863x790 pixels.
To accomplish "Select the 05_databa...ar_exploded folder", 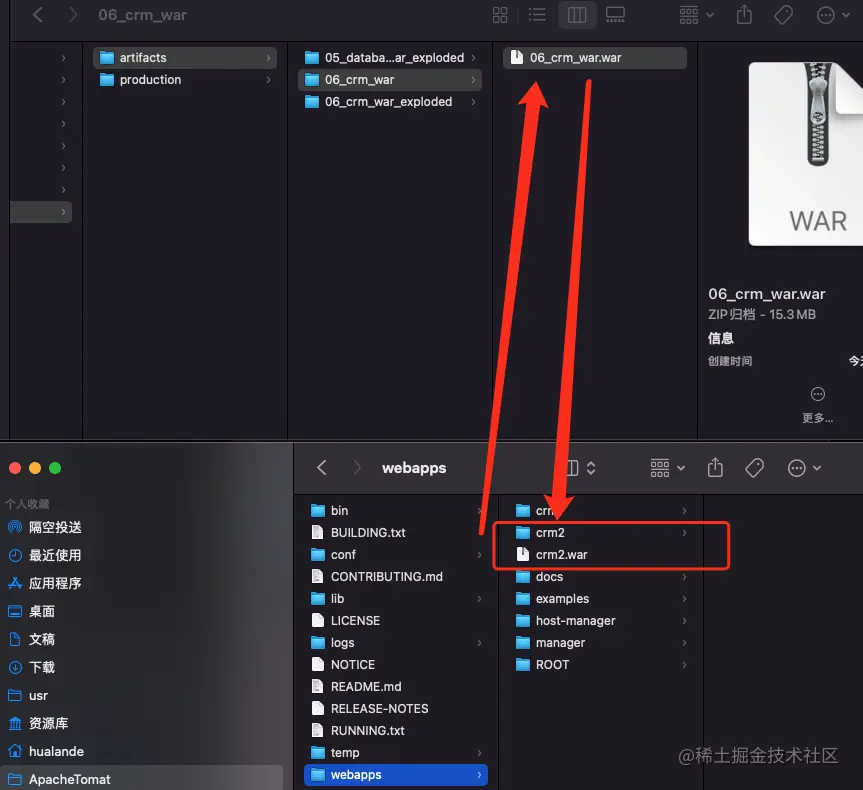I will point(390,57).
